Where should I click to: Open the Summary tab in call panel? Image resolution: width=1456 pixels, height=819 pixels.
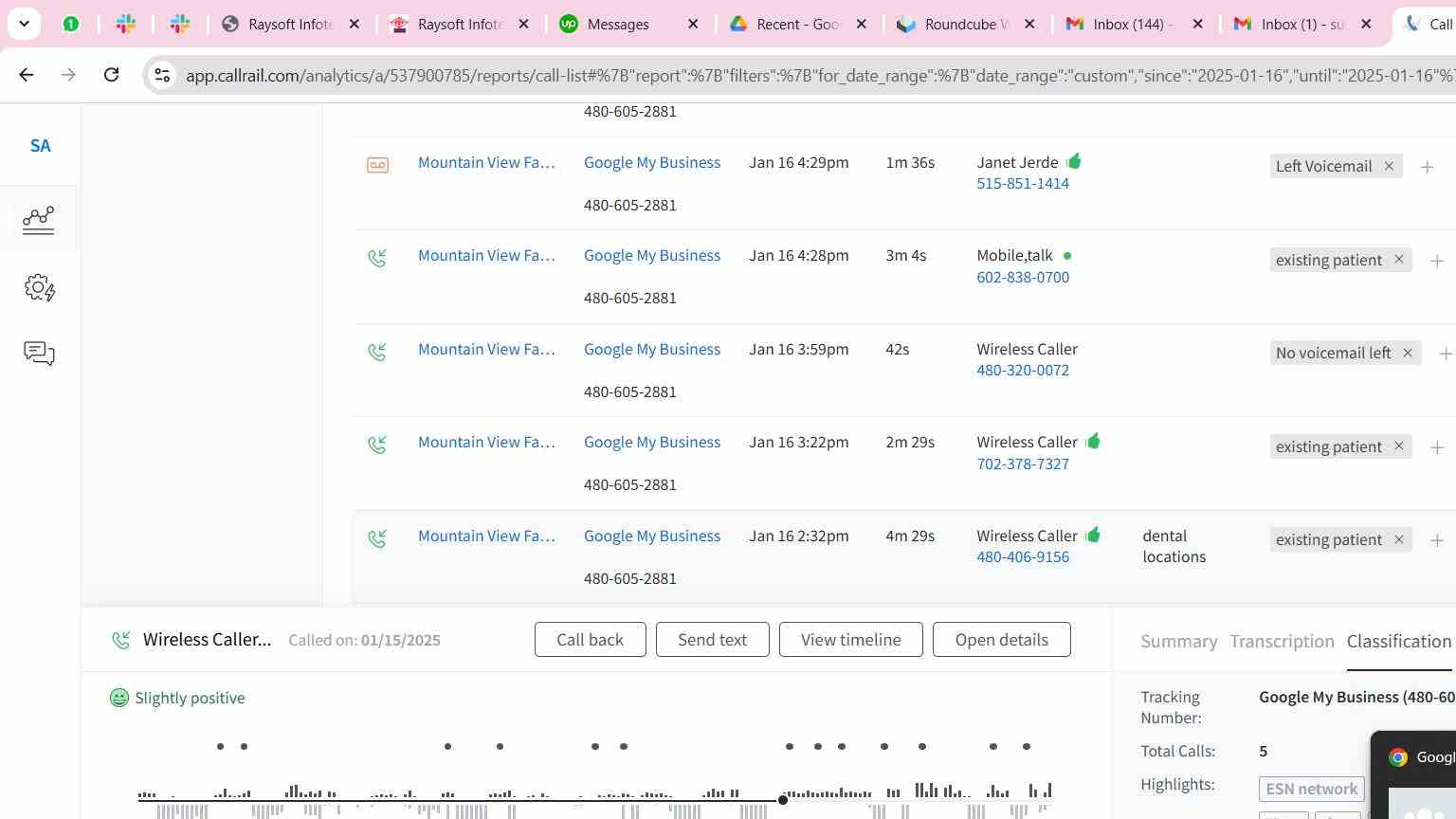pos(1178,642)
